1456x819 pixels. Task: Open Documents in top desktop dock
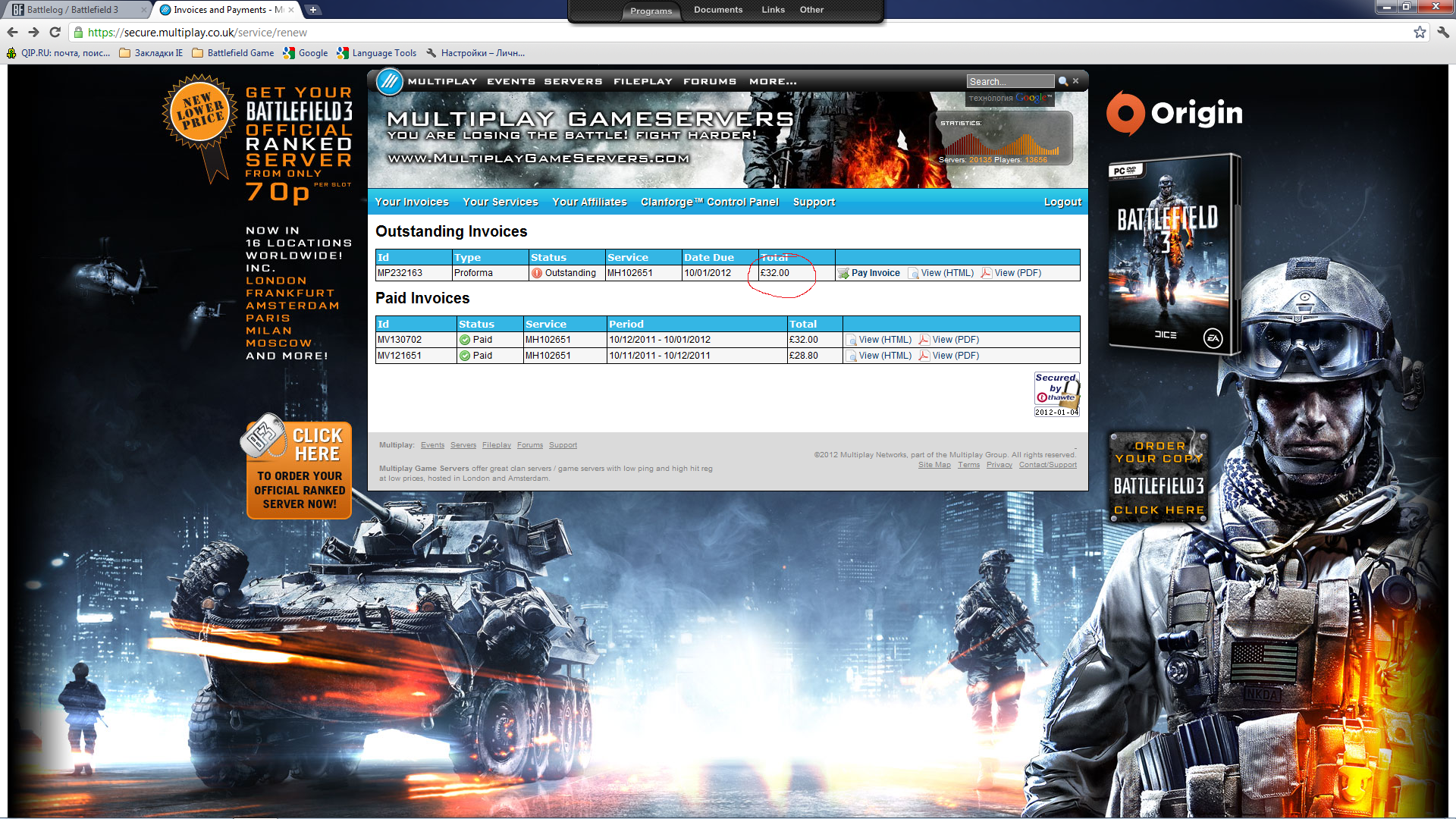click(x=717, y=10)
